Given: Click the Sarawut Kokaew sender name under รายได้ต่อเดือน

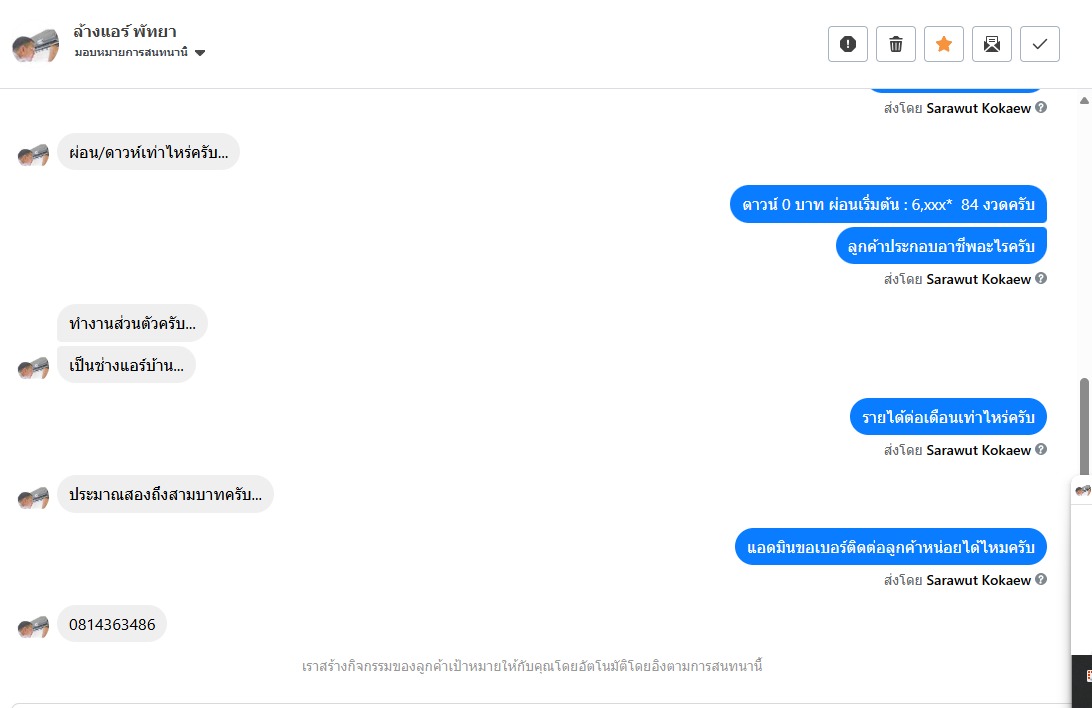Looking at the screenshot, I should click(x=978, y=450).
